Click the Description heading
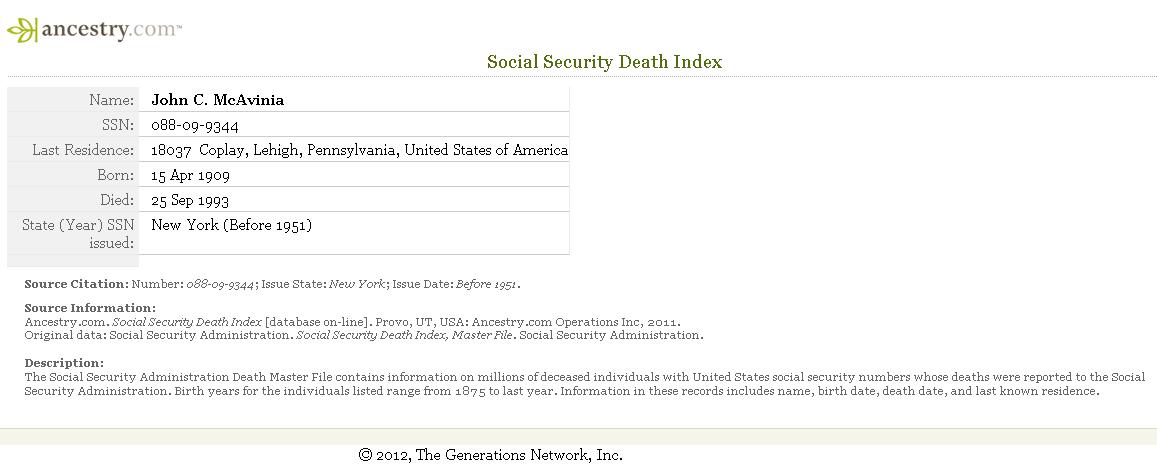Viewport: 1157px width, 464px height. click(x=64, y=363)
